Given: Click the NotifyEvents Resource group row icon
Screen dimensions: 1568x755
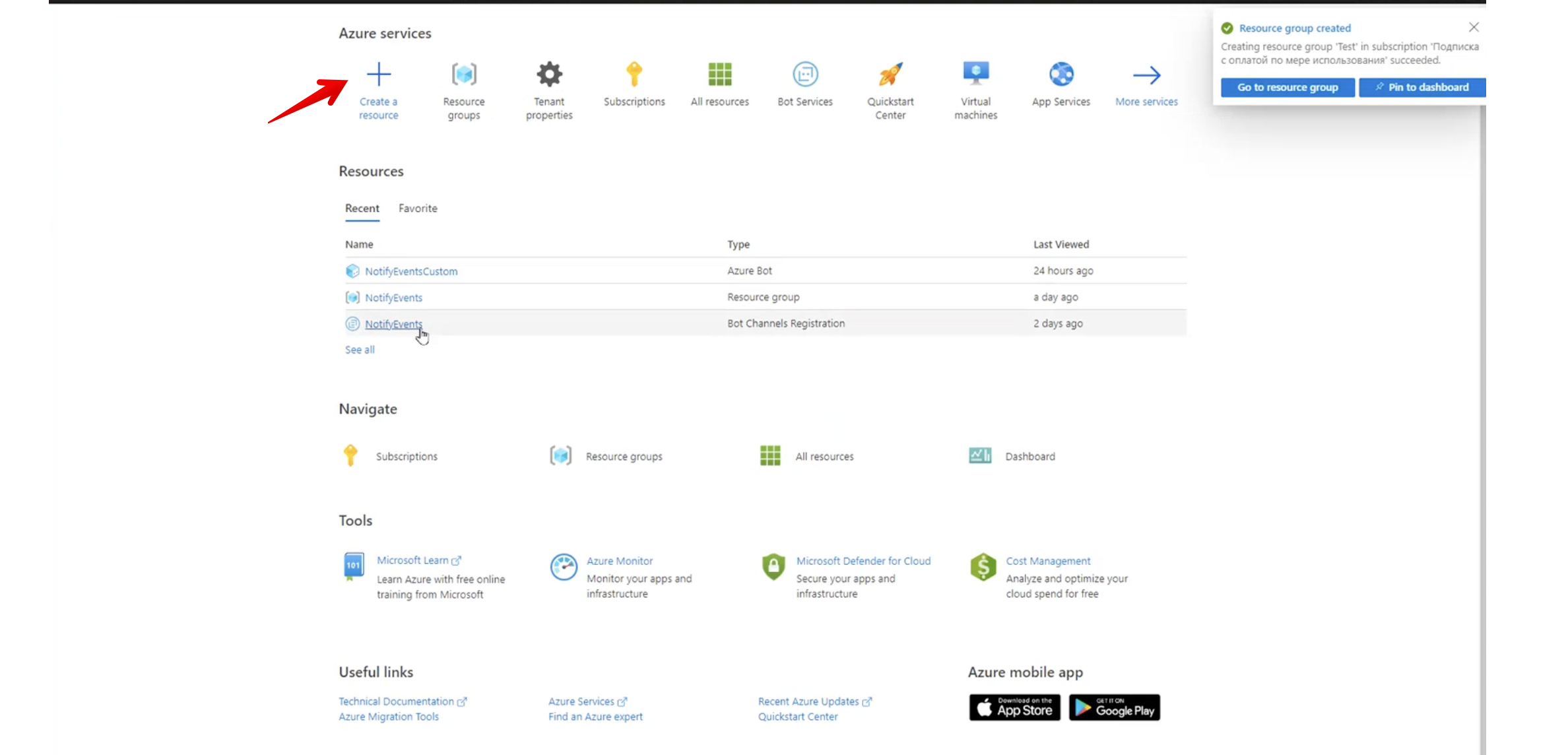Looking at the screenshot, I should 352,298.
